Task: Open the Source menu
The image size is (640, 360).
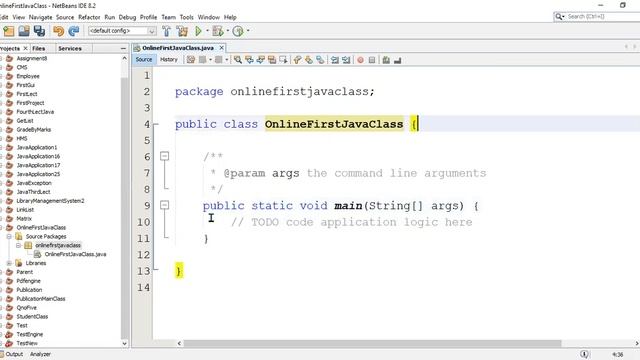Action: coord(65,17)
